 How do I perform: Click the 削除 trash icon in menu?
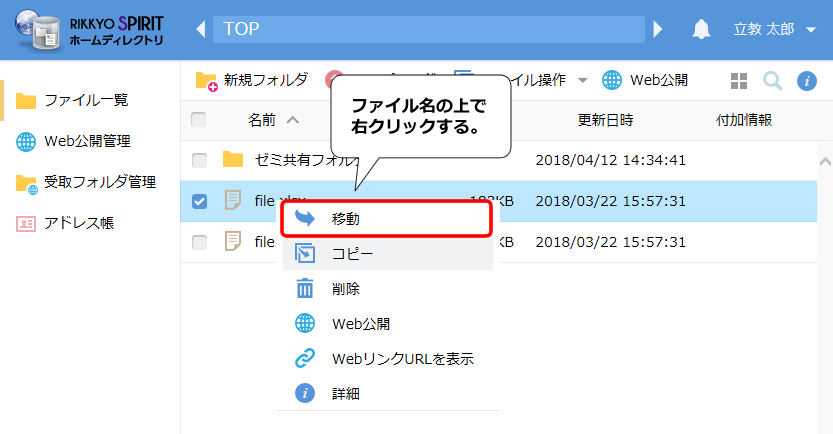point(305,288)
